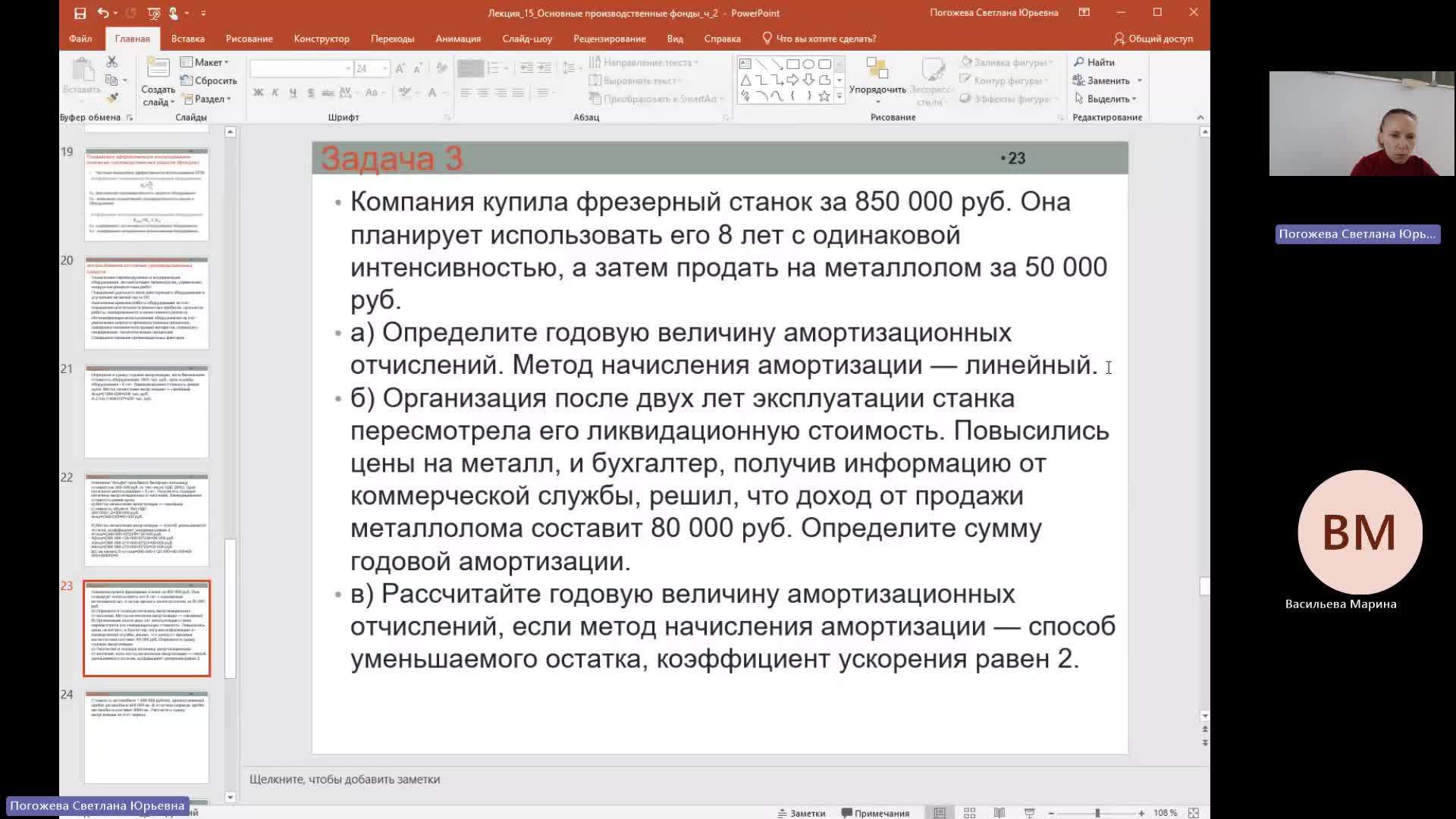Choose the oval shape
Viewport: 1456px width, 819px height.
coord(808,64)
